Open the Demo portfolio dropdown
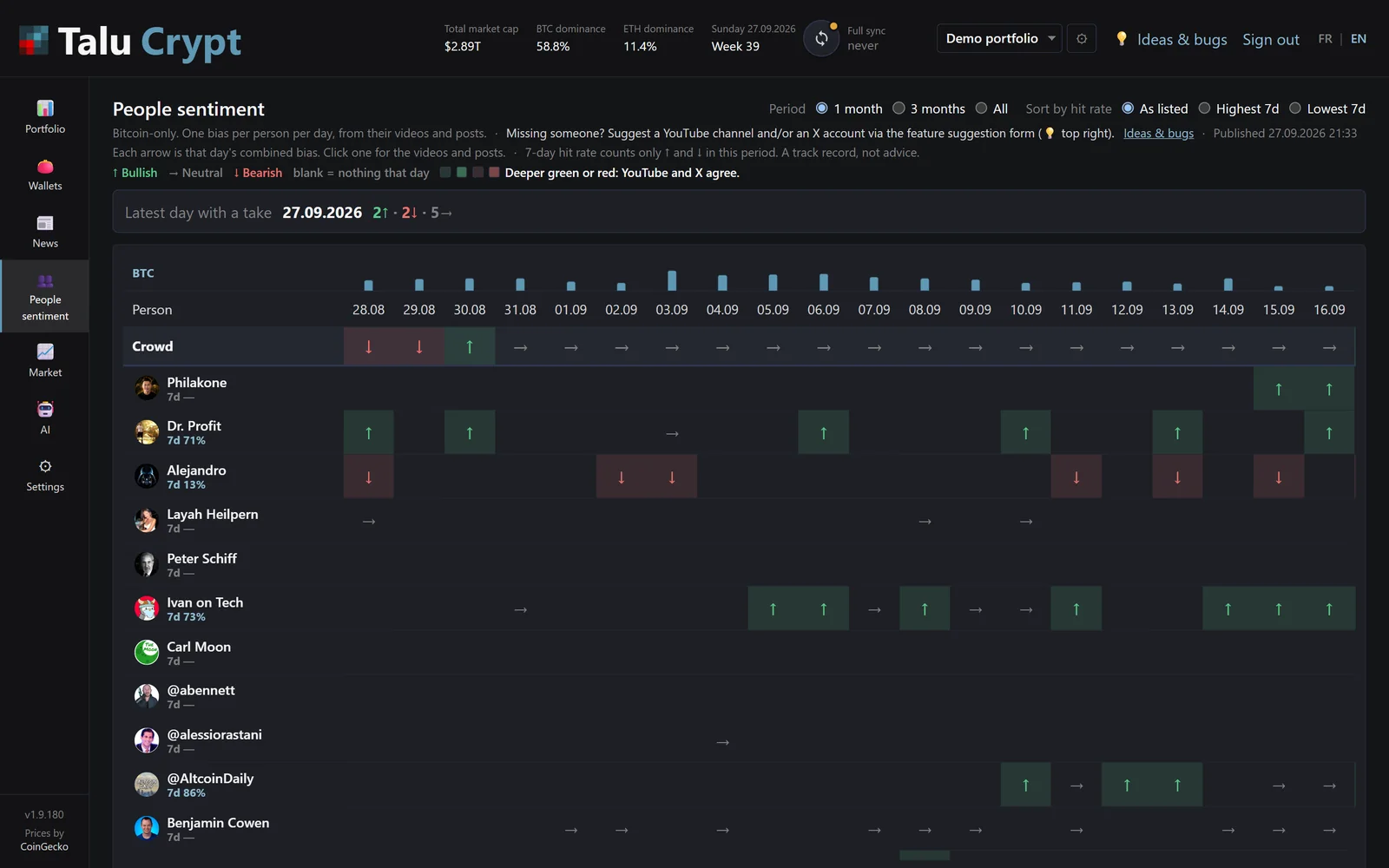The width and height of the screenshot is (1389, 868). [x=999, y=38]
